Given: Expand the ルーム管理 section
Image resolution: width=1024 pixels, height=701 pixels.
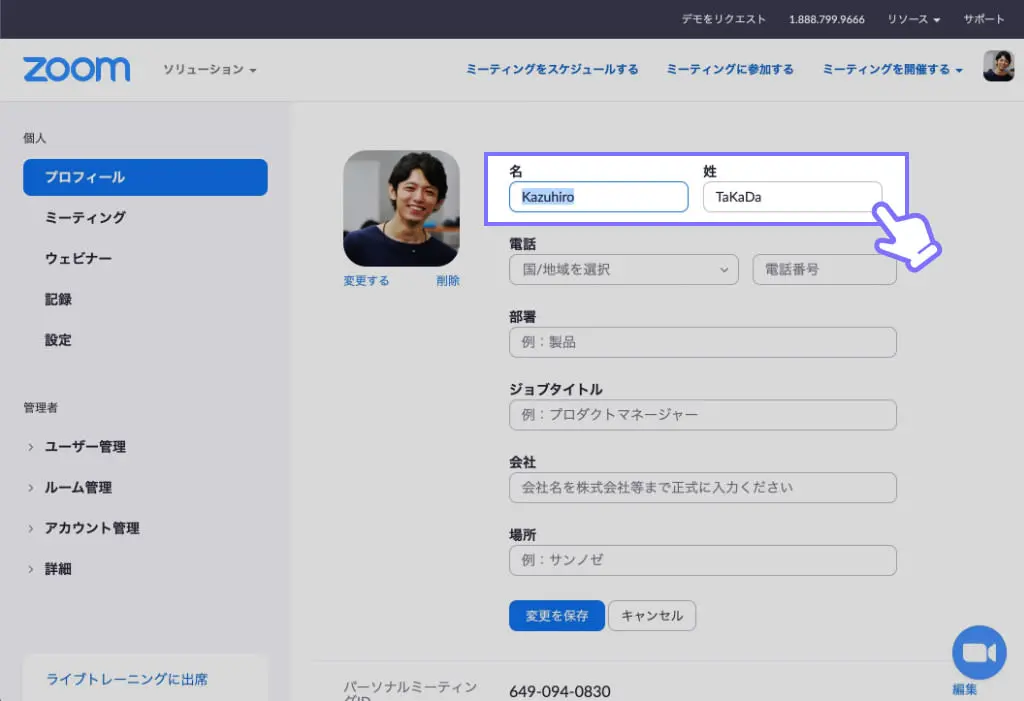Looking at the screenshot, I should click(x=80, y=487).
